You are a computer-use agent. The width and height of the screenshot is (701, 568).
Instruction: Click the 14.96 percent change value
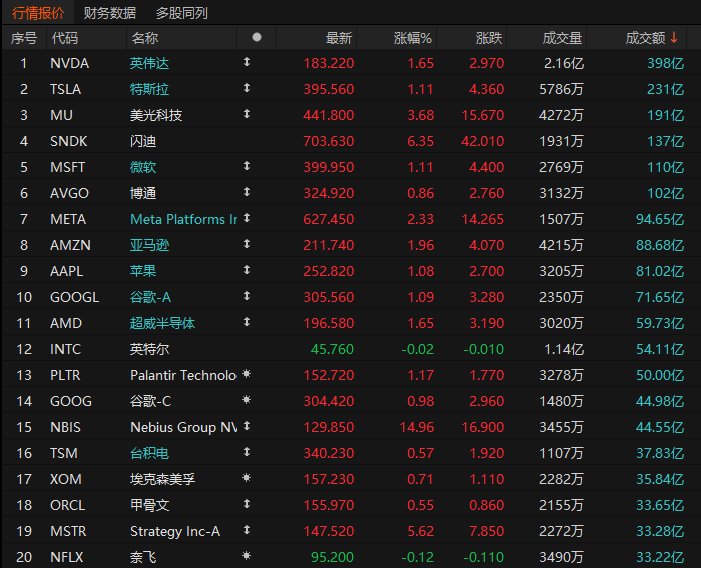click(x=417, y=427)
